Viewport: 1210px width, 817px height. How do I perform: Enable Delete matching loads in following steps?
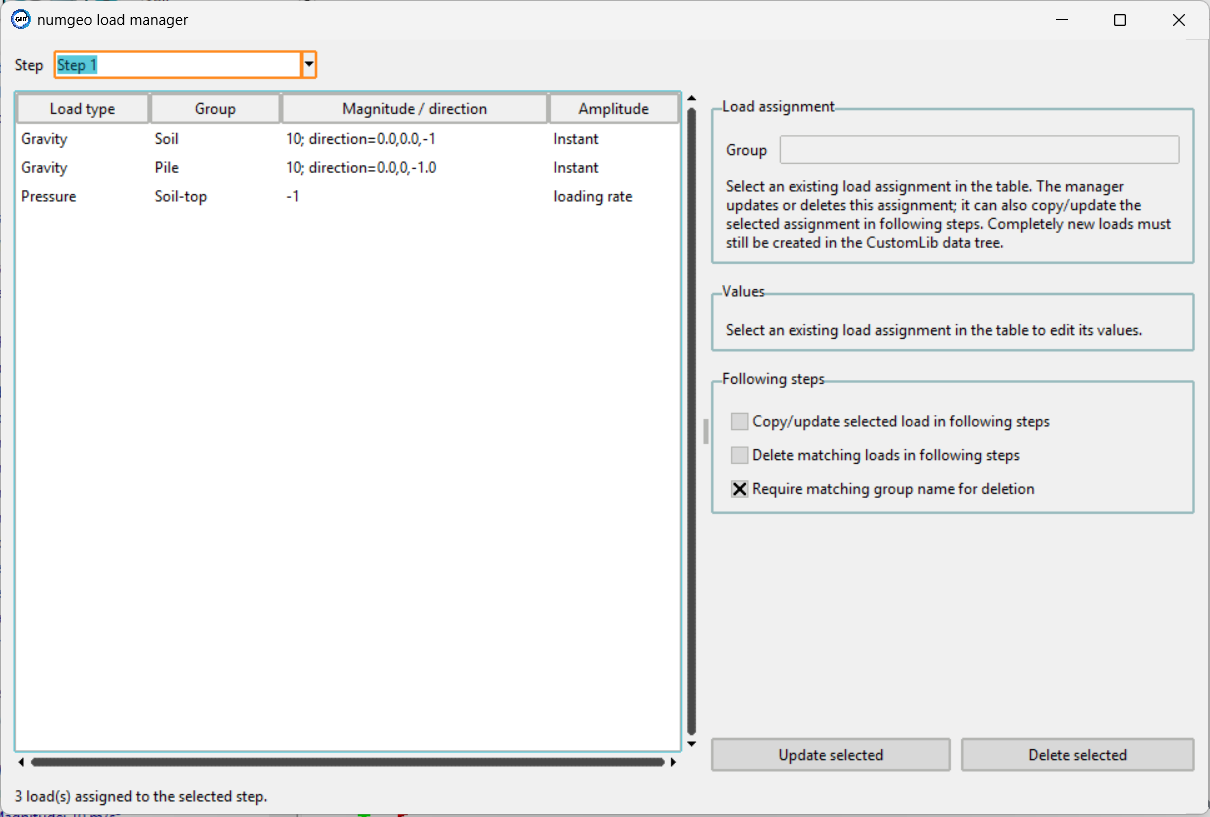740,456
